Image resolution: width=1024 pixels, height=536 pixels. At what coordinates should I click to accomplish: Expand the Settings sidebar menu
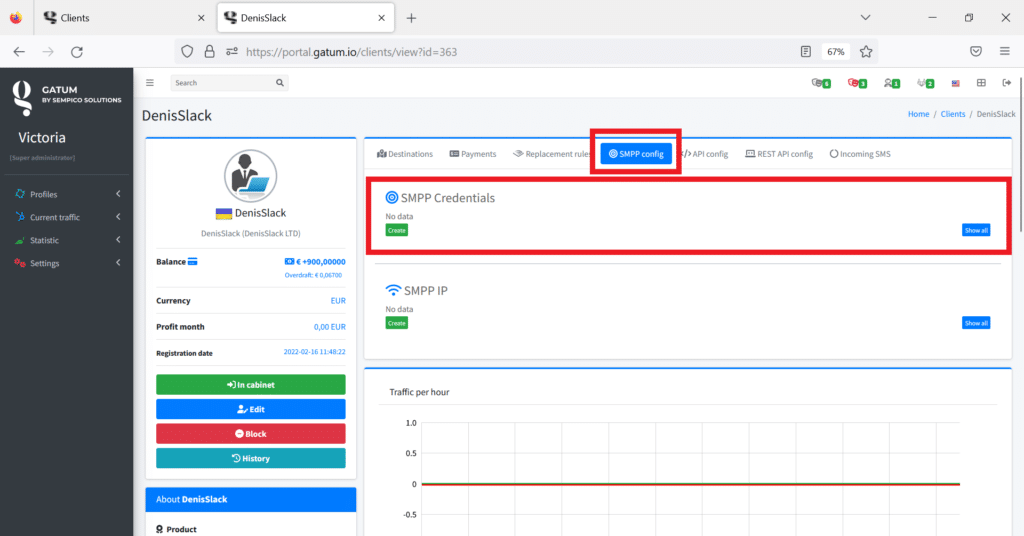[67, 263]
